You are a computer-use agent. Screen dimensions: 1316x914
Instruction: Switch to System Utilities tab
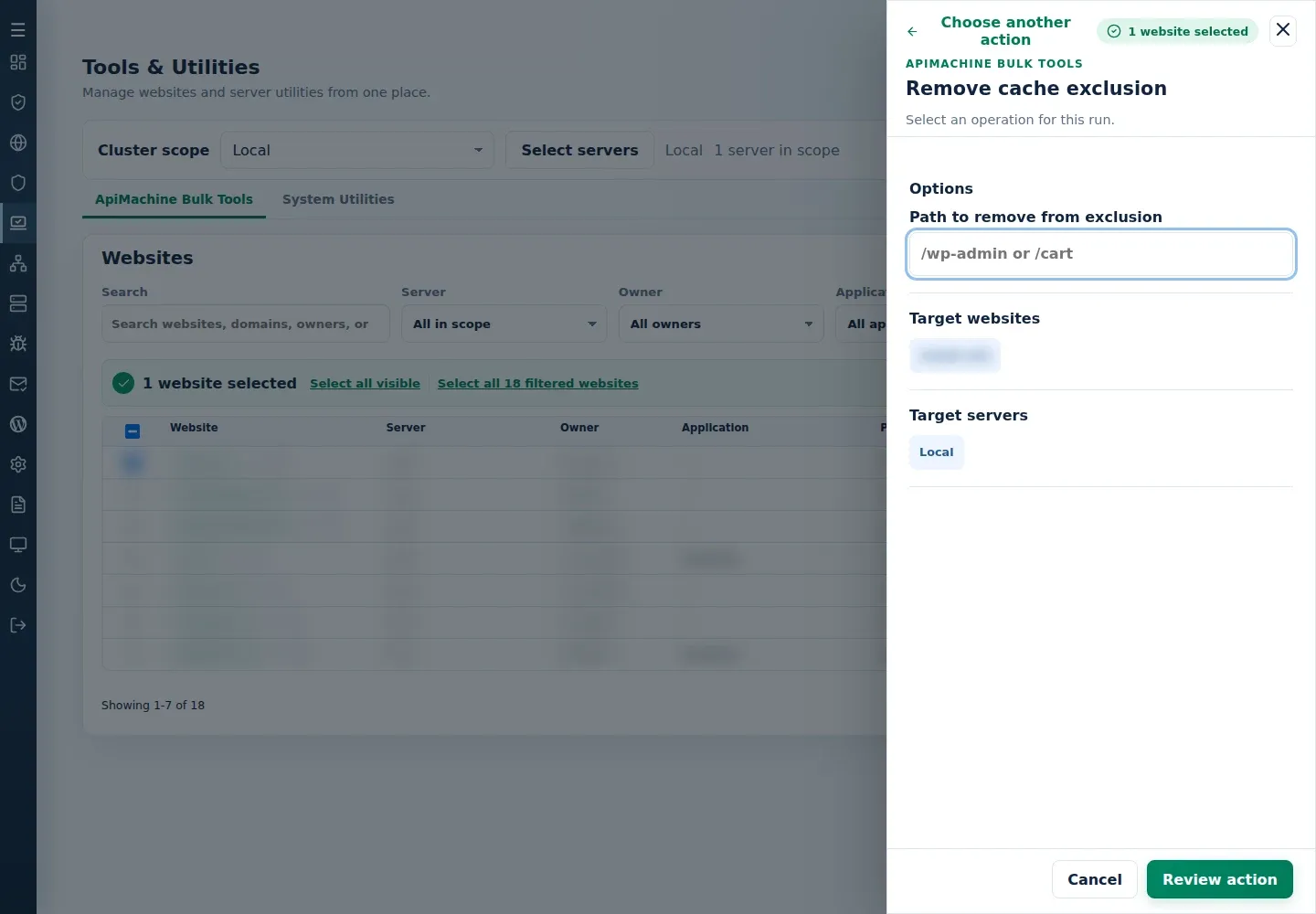(x=338, y=199)
